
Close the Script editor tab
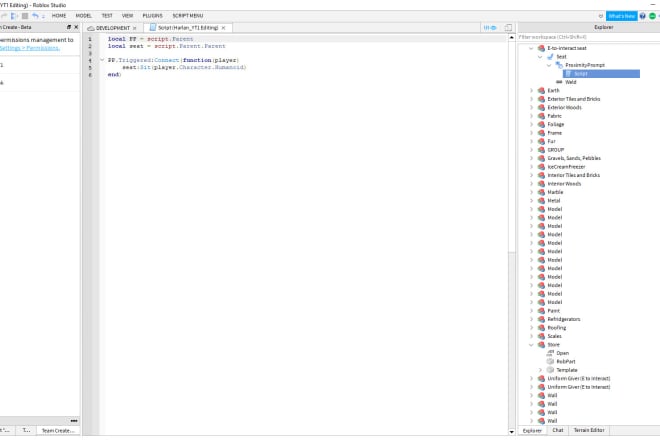click(224, 28)
